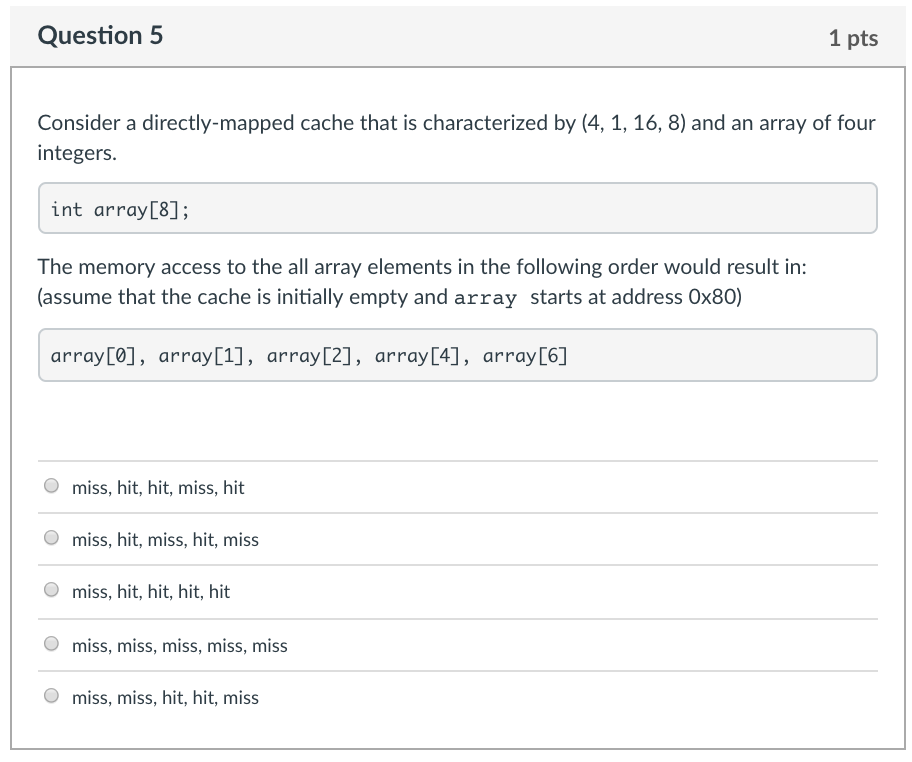Select radio option 'miss, hit, hit, miss, hit'
This screenshot has height=762, width=912.
[51, 485]
